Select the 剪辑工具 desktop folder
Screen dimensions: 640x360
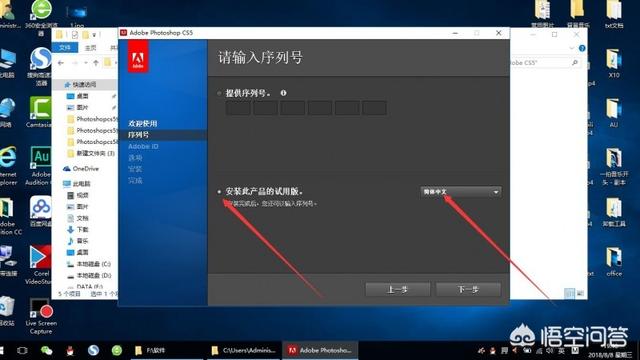coord(614,212)
